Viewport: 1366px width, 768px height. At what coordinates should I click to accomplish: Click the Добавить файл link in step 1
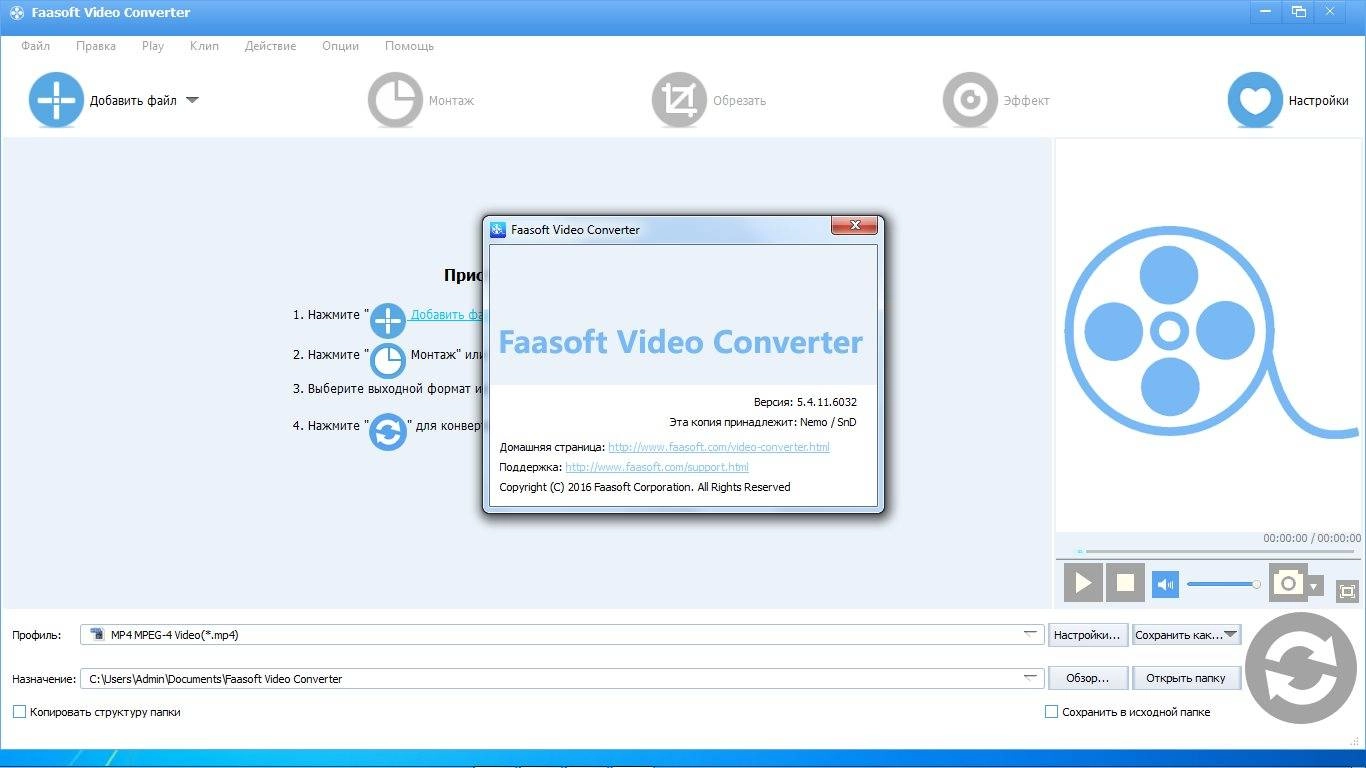click(448, 314)
